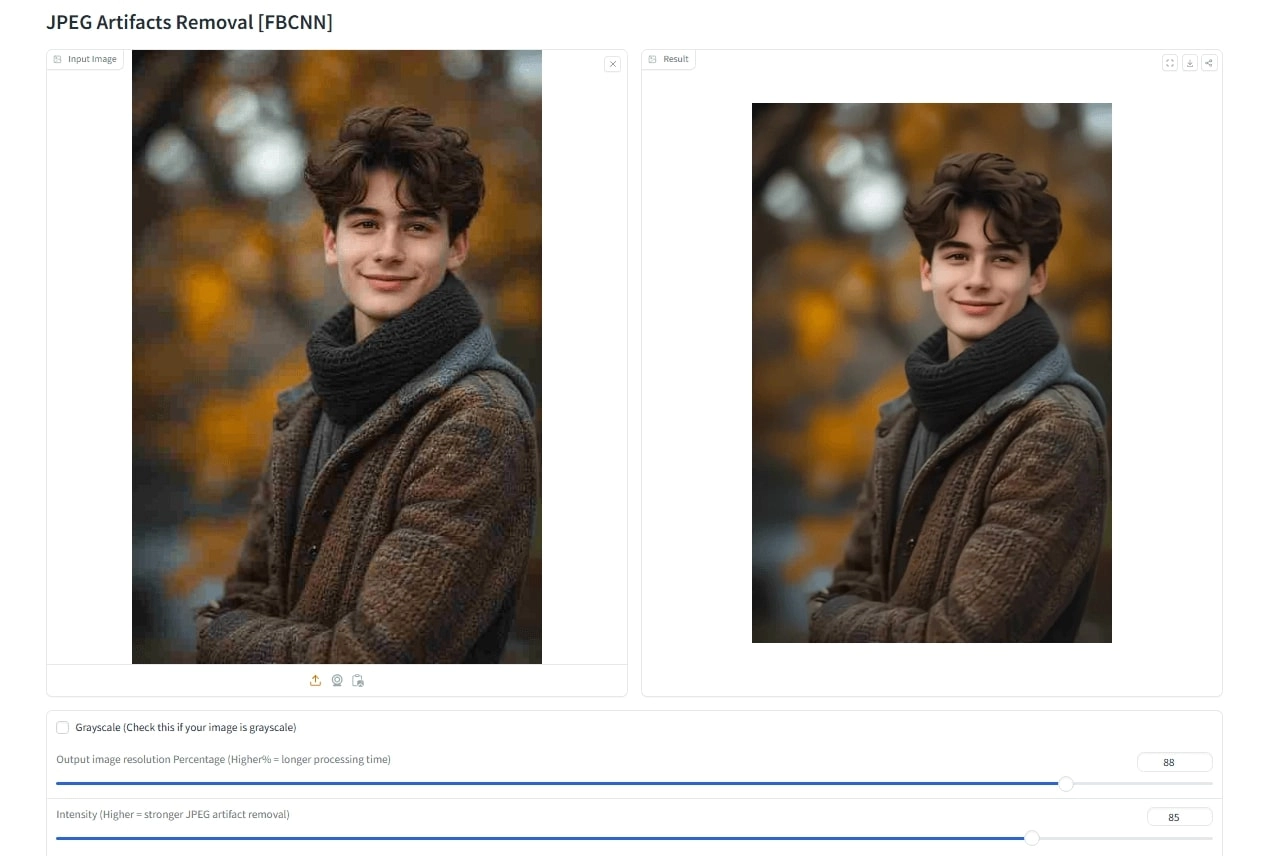Screen dimensions: 1262x856
Task: Click the image icon beside Input Image label
Action: (59, 58)
